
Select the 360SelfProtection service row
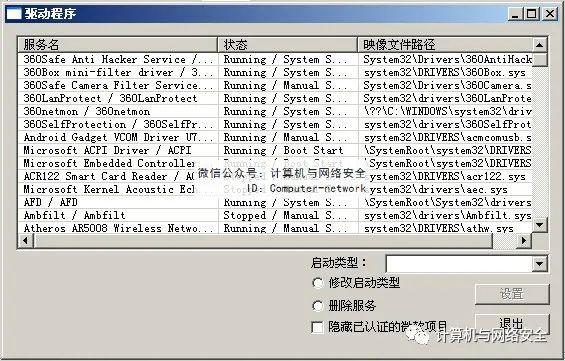point(275,124)
